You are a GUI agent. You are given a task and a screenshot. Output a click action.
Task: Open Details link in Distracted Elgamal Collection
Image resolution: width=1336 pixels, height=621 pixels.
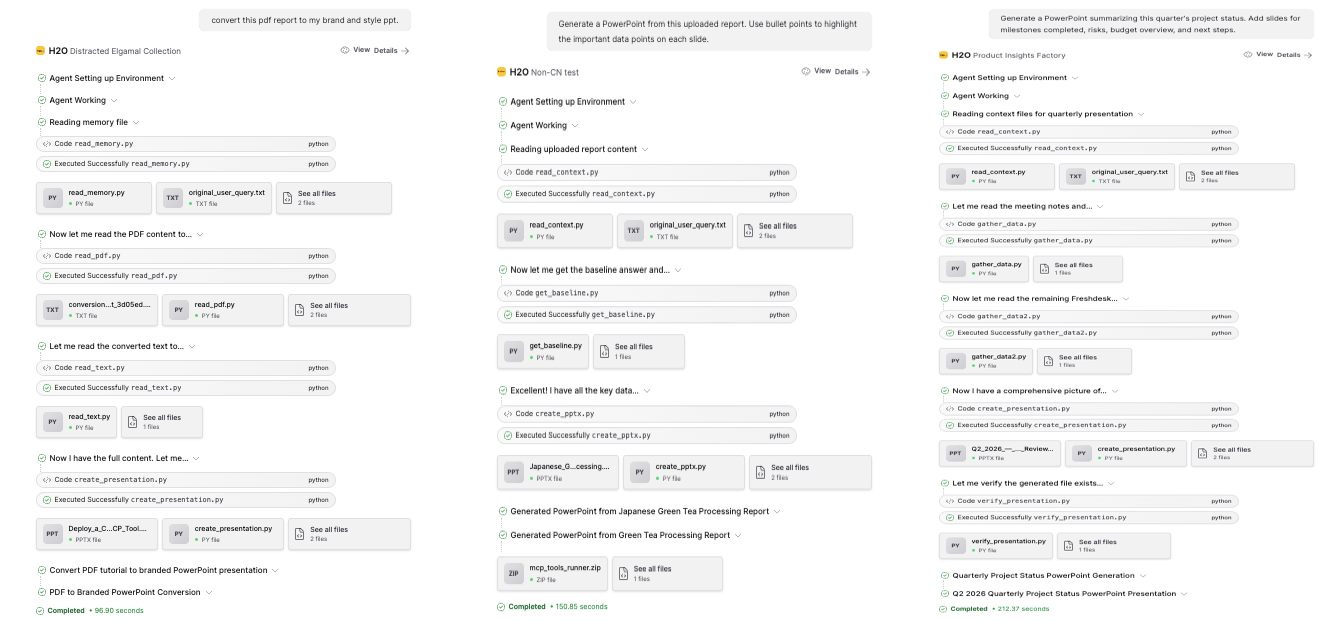click(x=392, y=50)
